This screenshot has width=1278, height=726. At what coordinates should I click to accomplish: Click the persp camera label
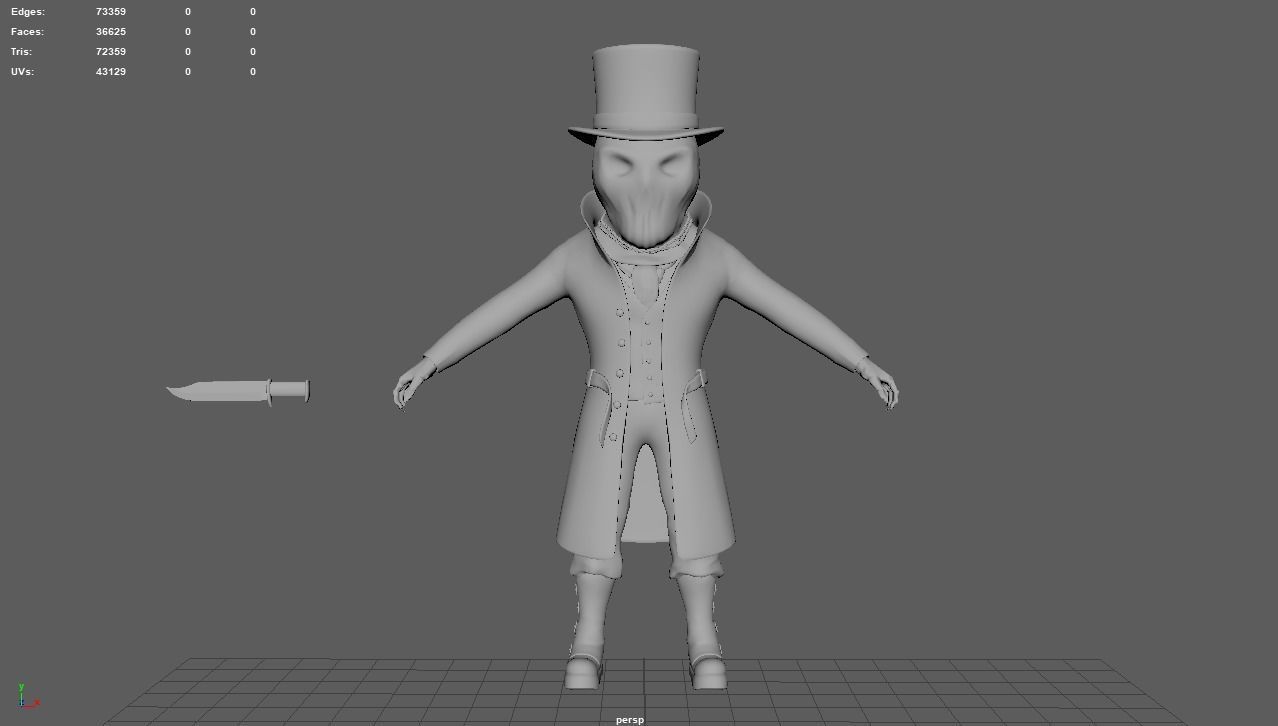(629, 718)
